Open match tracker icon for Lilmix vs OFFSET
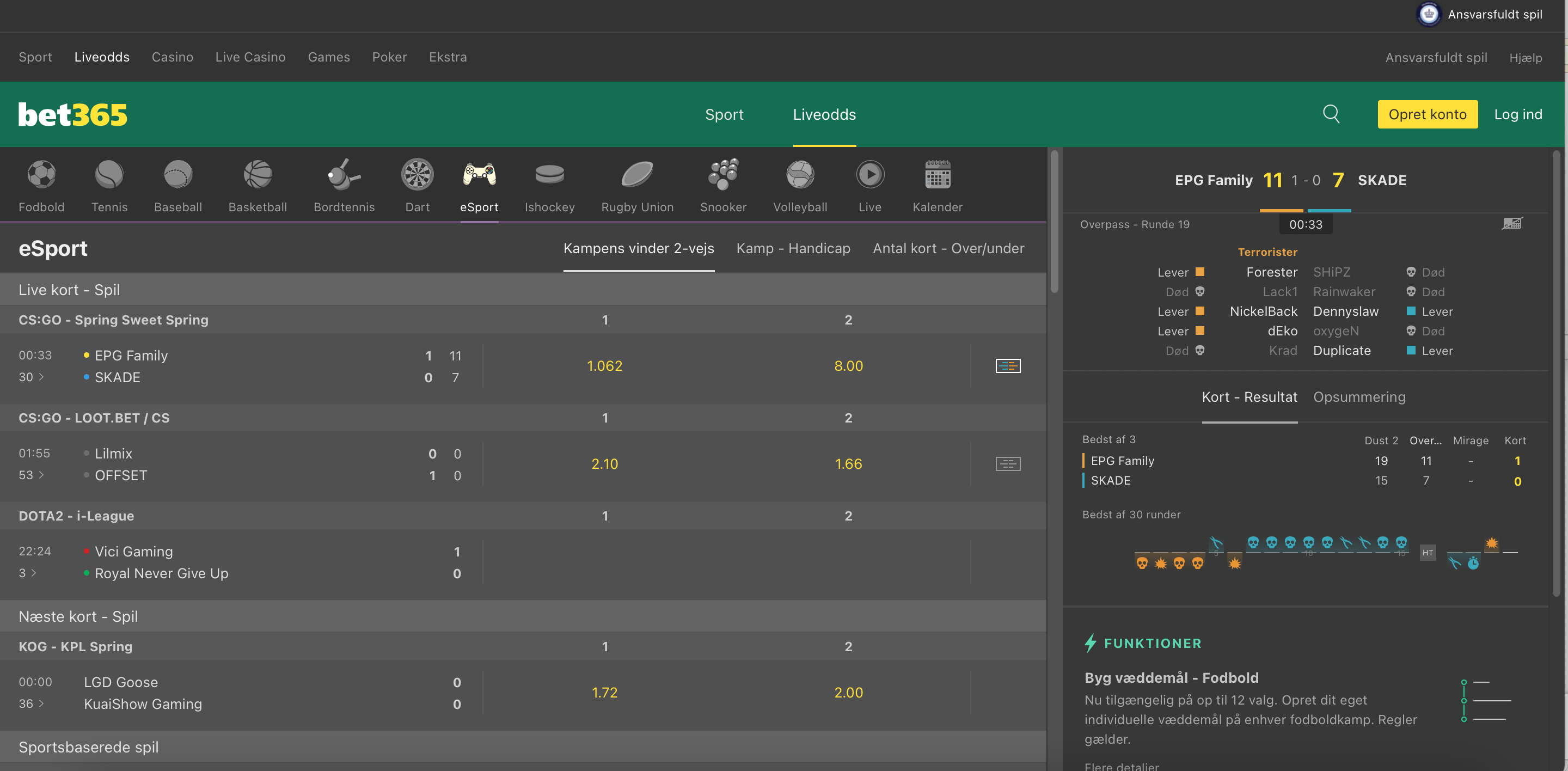1568x771 pixels. click(x=1008, y=464)
